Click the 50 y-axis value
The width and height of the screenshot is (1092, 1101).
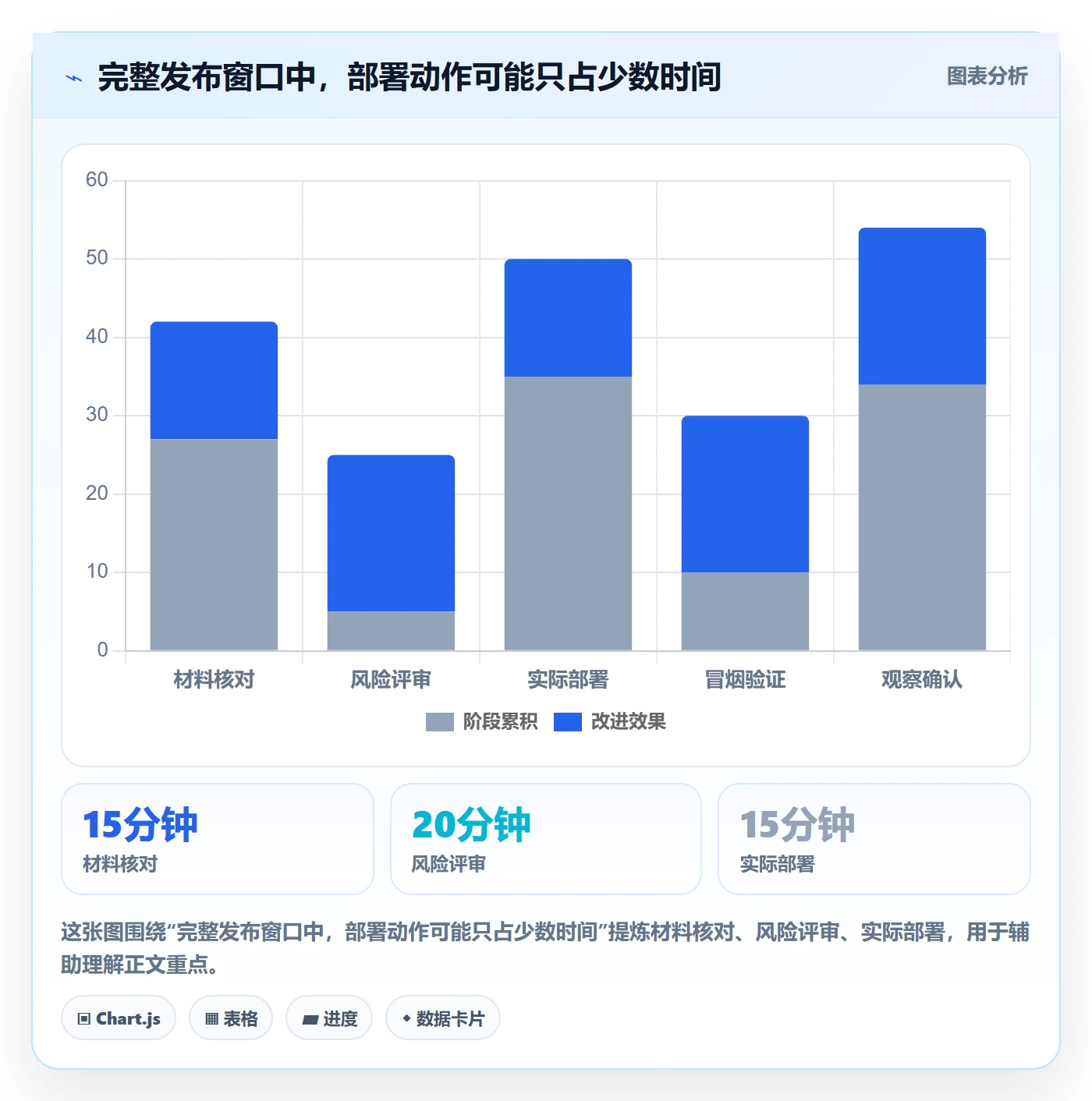click(x=97, y=258)
